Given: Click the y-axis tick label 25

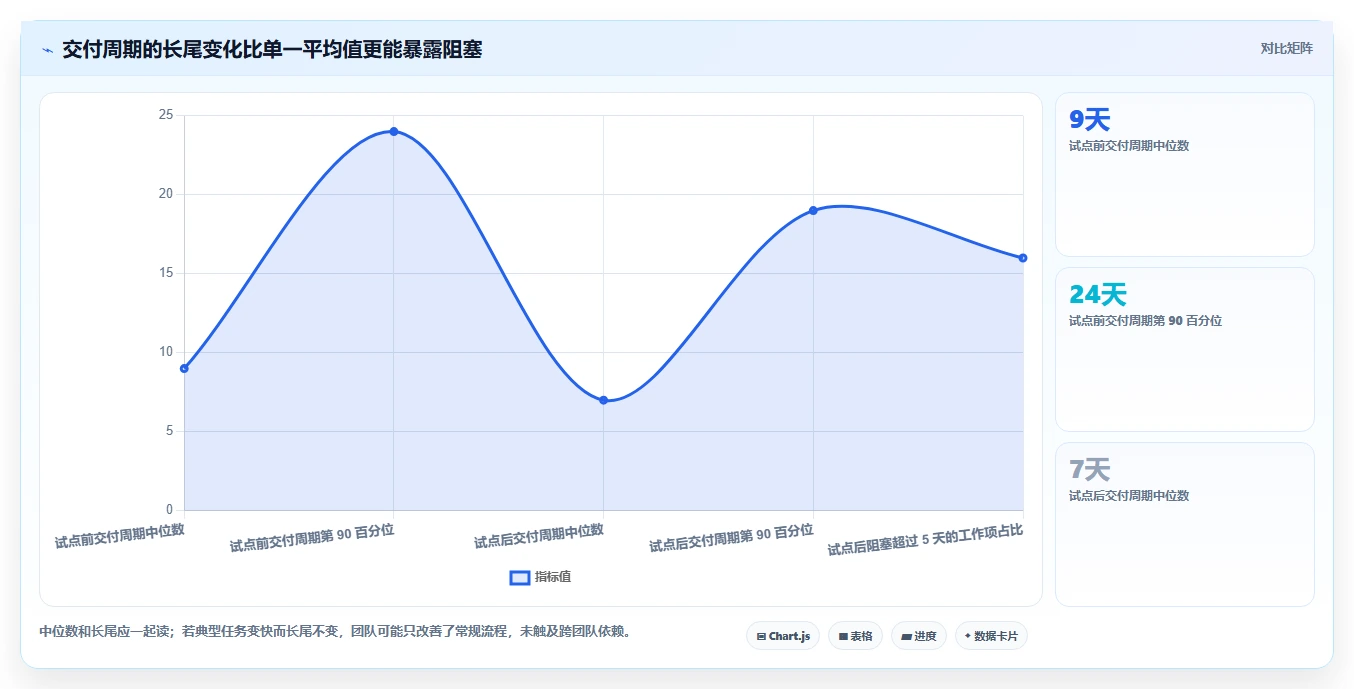Looking at the screenshot, I should point(165,115).
